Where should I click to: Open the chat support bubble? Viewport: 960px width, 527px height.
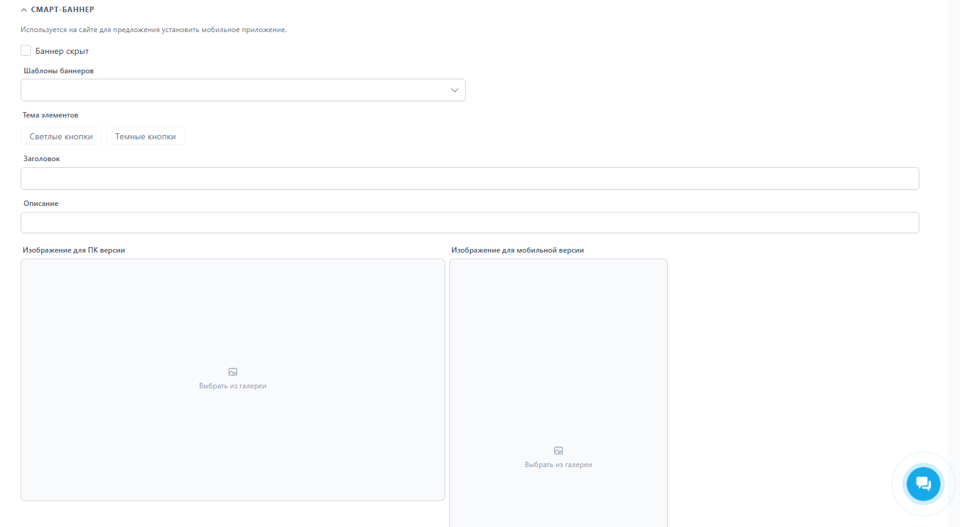tap(923, 484)
